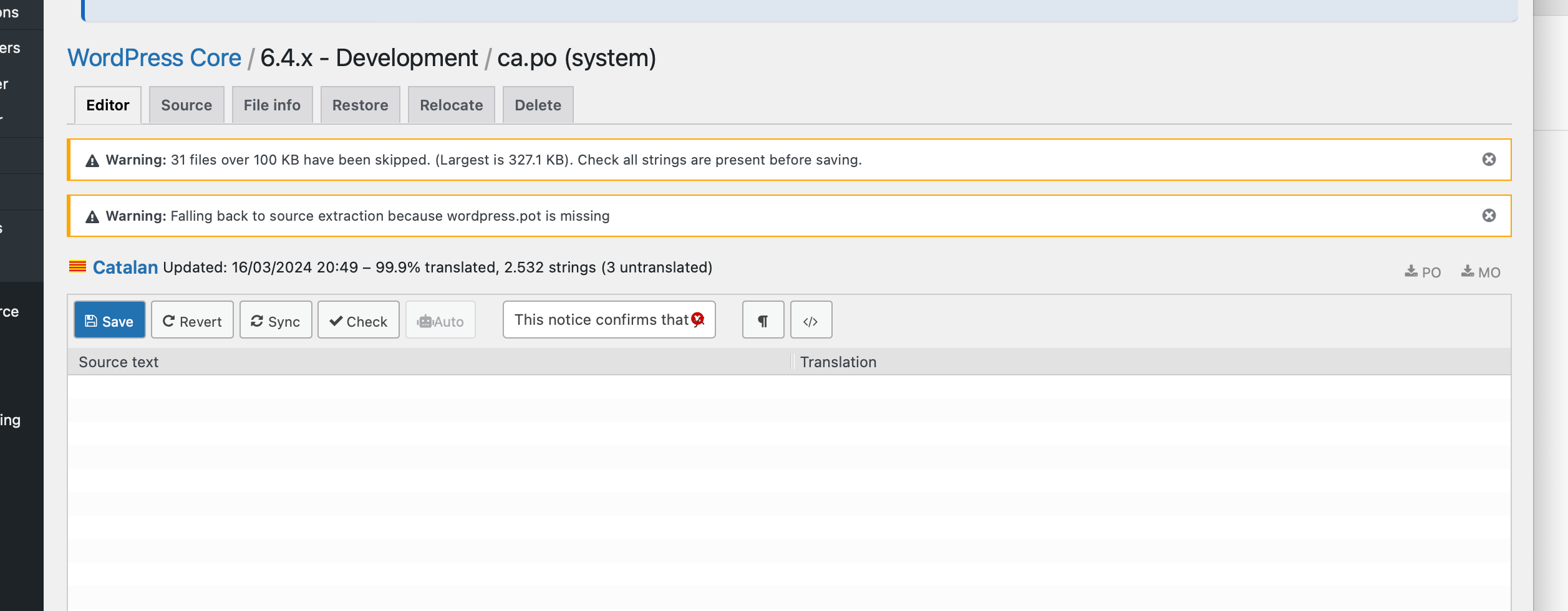Toggle code view button

coord(811,320)
